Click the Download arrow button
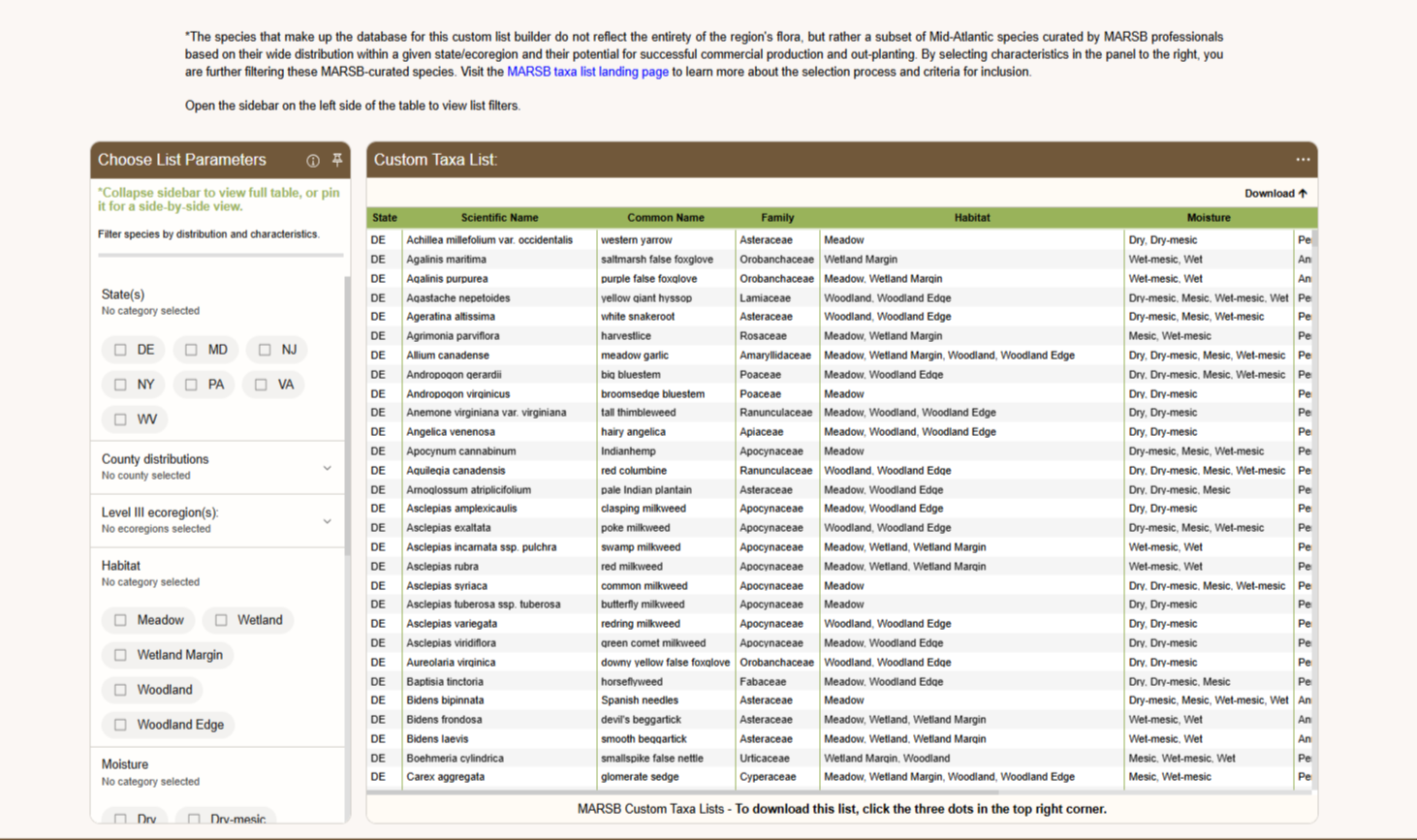Viewport: 1417px width, 840px height. coord(1275,194)
